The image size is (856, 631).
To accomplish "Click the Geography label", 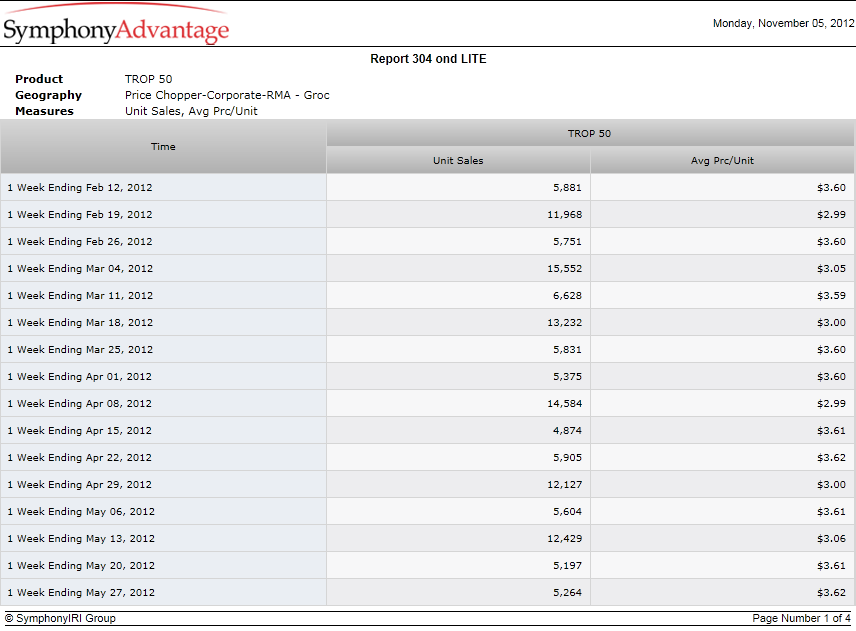I will click(x=48, y=95).
